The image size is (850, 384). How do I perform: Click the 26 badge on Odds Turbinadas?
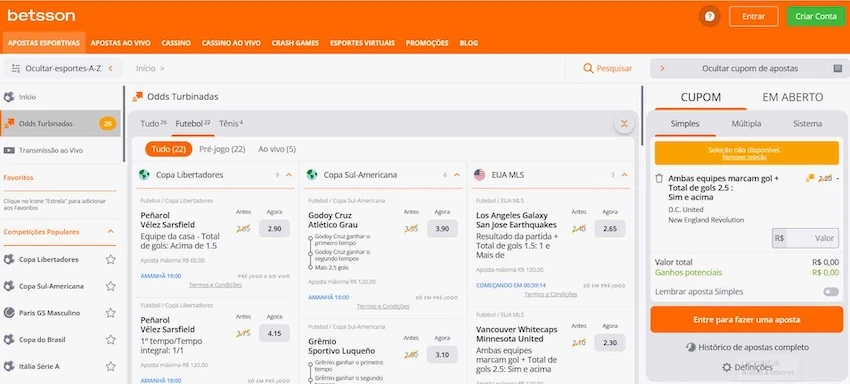(x=107, y=124)
